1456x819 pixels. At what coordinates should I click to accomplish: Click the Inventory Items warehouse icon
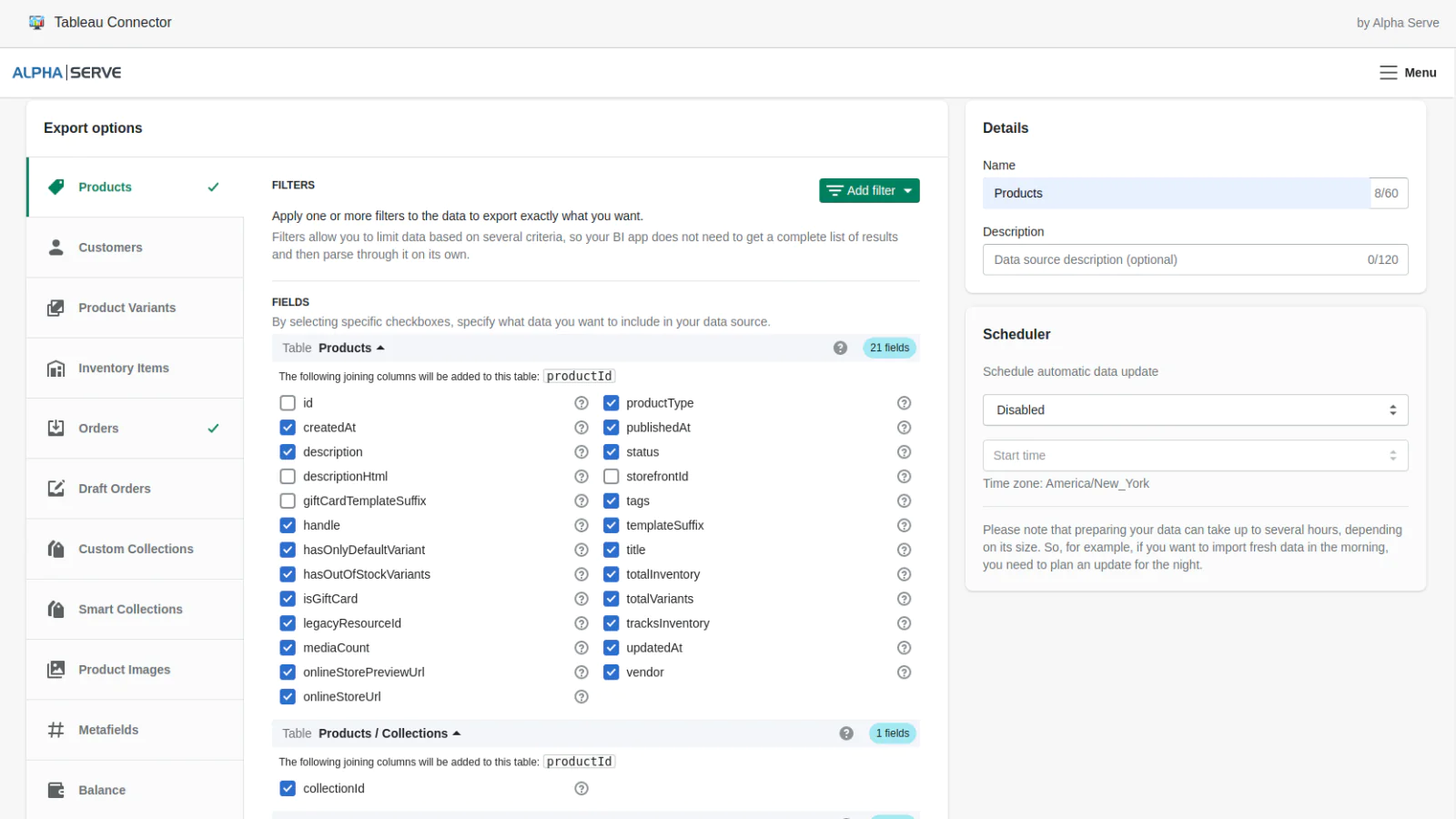[56, 369]
